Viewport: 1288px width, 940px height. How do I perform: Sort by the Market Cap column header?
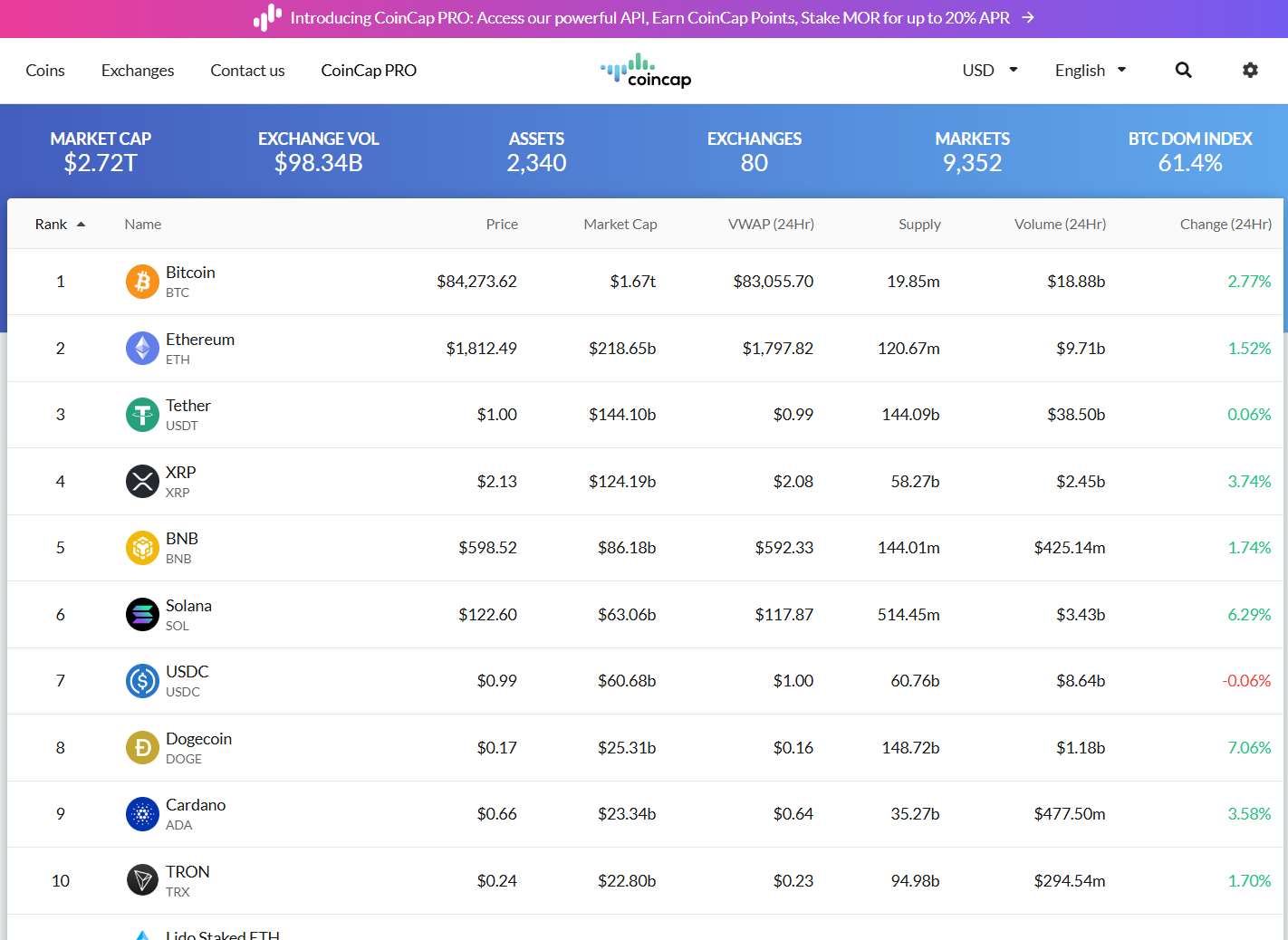click(x=620, y=225)
